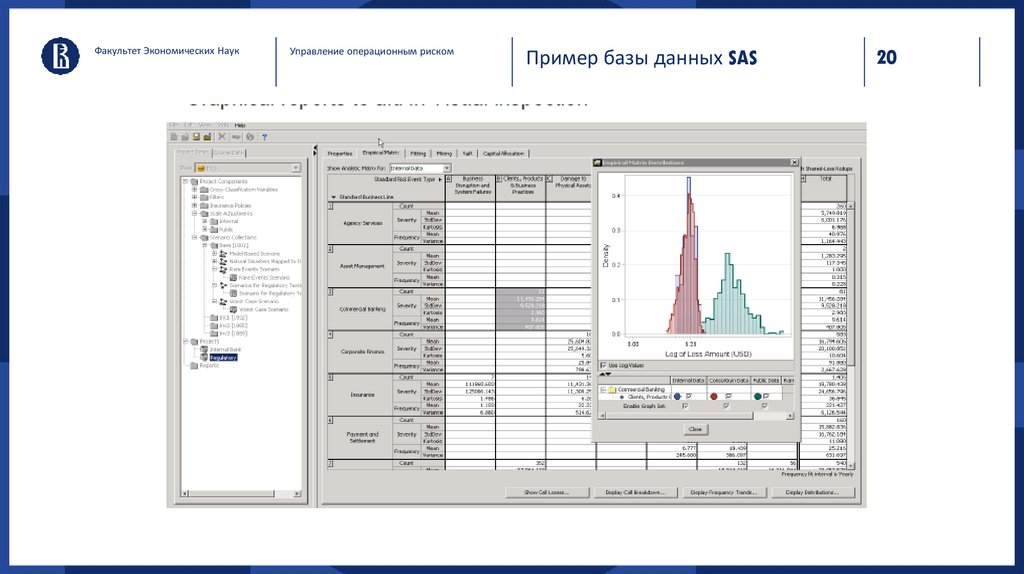Click the New document toolbar icon
The image size is (1024, 574).
coord(174,137)
